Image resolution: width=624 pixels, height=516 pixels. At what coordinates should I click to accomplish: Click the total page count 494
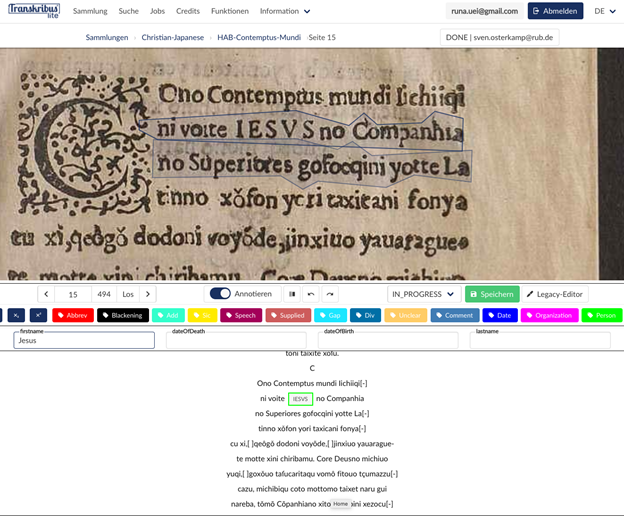click(104, 294)
